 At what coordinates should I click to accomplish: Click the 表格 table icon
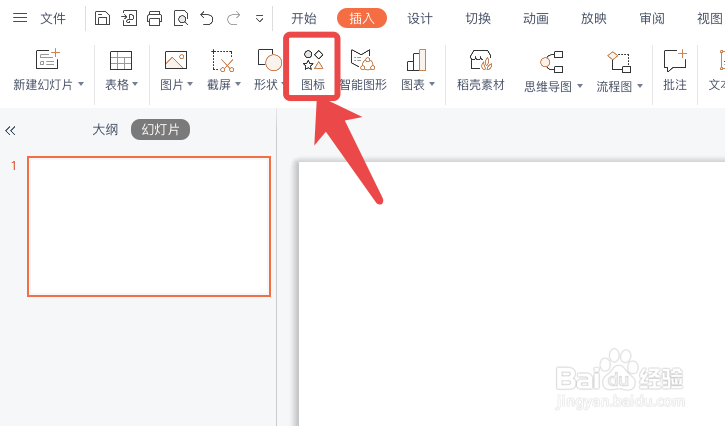[121, 60]
